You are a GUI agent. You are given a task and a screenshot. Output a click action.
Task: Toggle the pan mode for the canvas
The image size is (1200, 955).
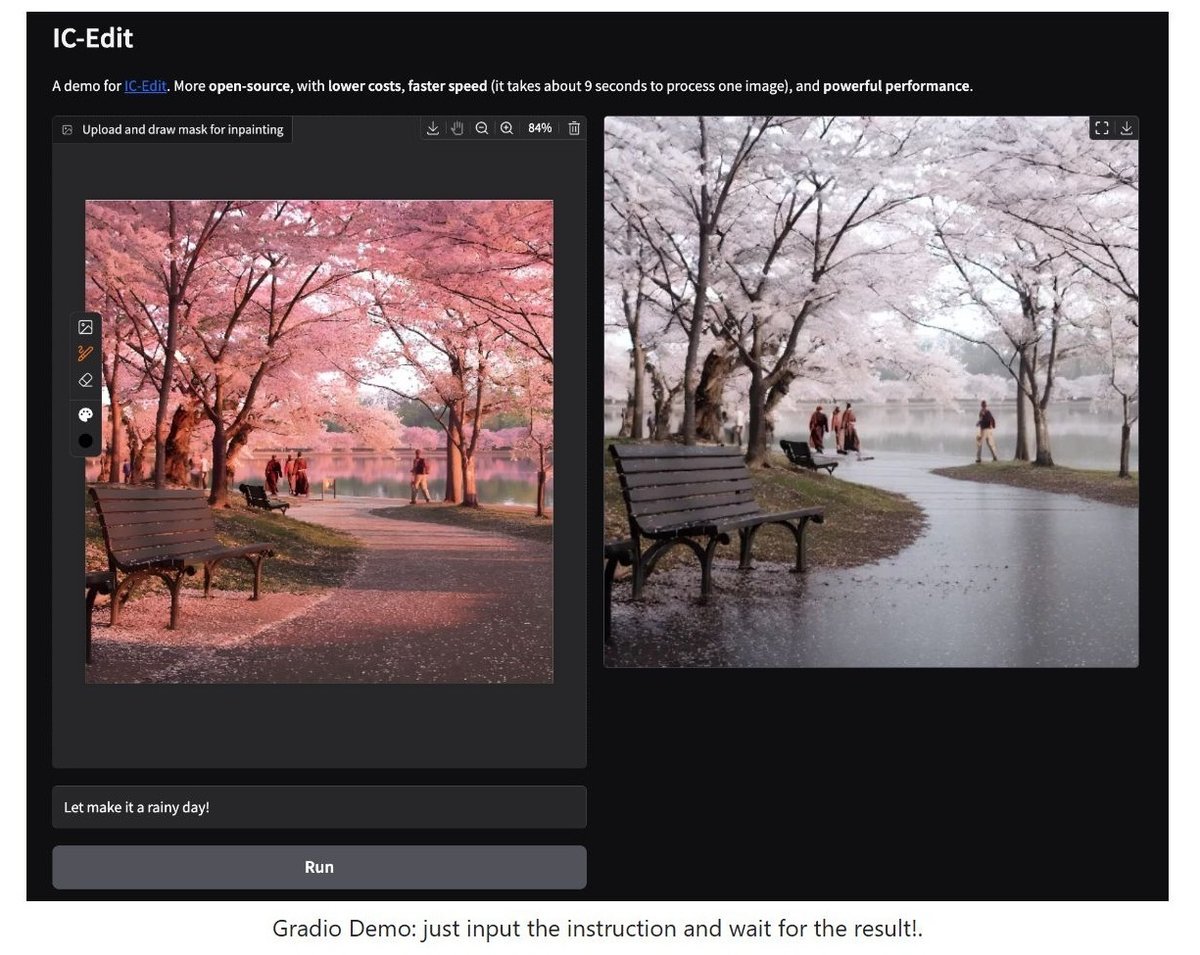(x=457, y=128)
